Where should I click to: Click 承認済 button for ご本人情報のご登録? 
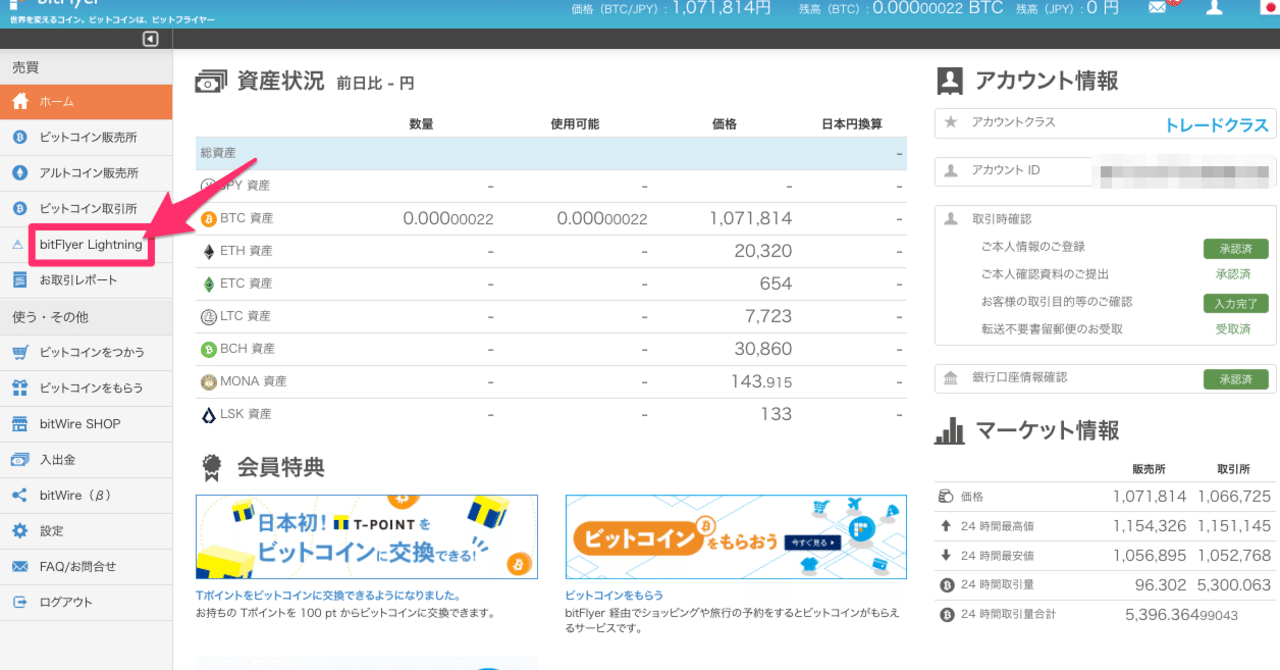point(1235,248)
